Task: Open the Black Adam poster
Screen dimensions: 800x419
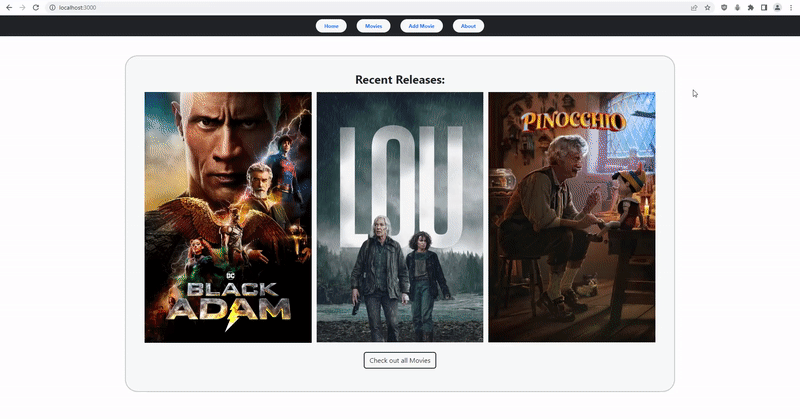Action: (228, 217)
